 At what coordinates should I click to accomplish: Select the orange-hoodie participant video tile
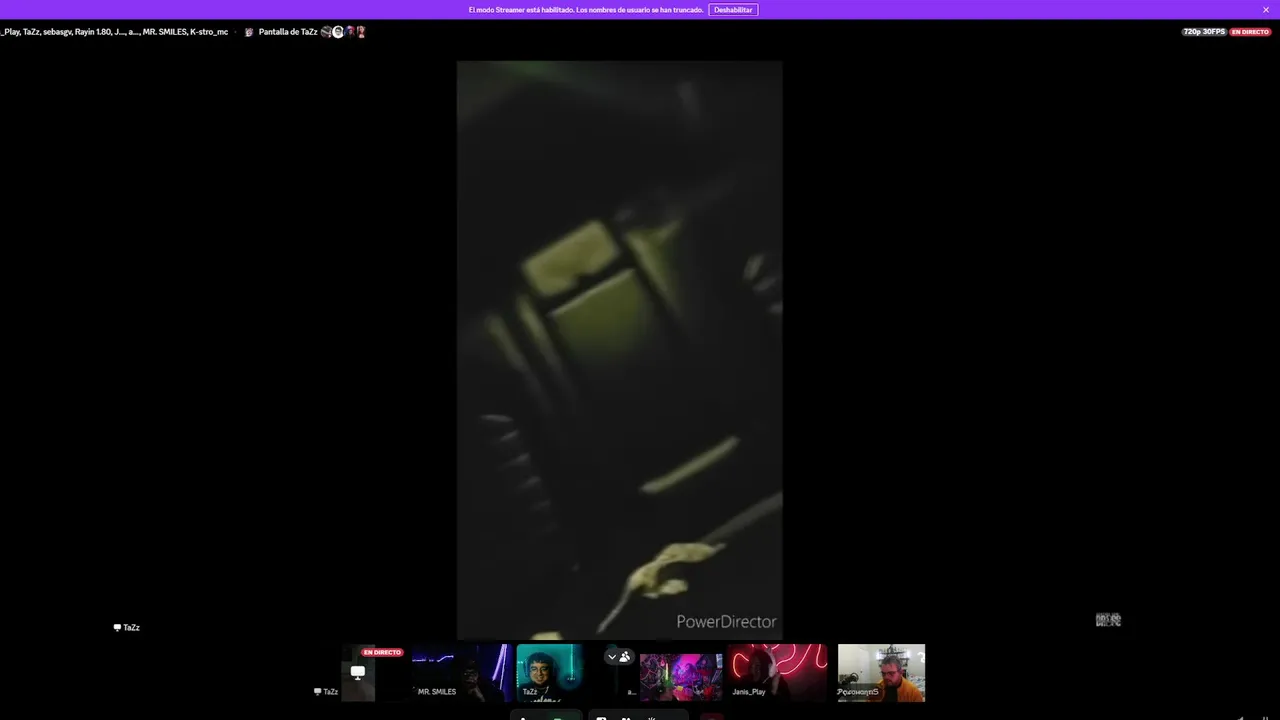881,673
